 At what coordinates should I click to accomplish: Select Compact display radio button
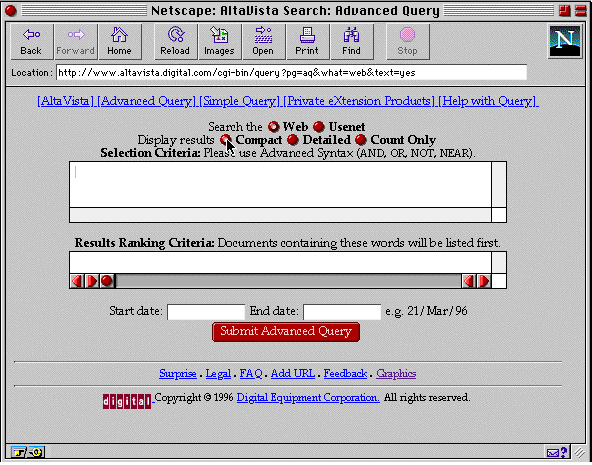click(x=226, y=140)
